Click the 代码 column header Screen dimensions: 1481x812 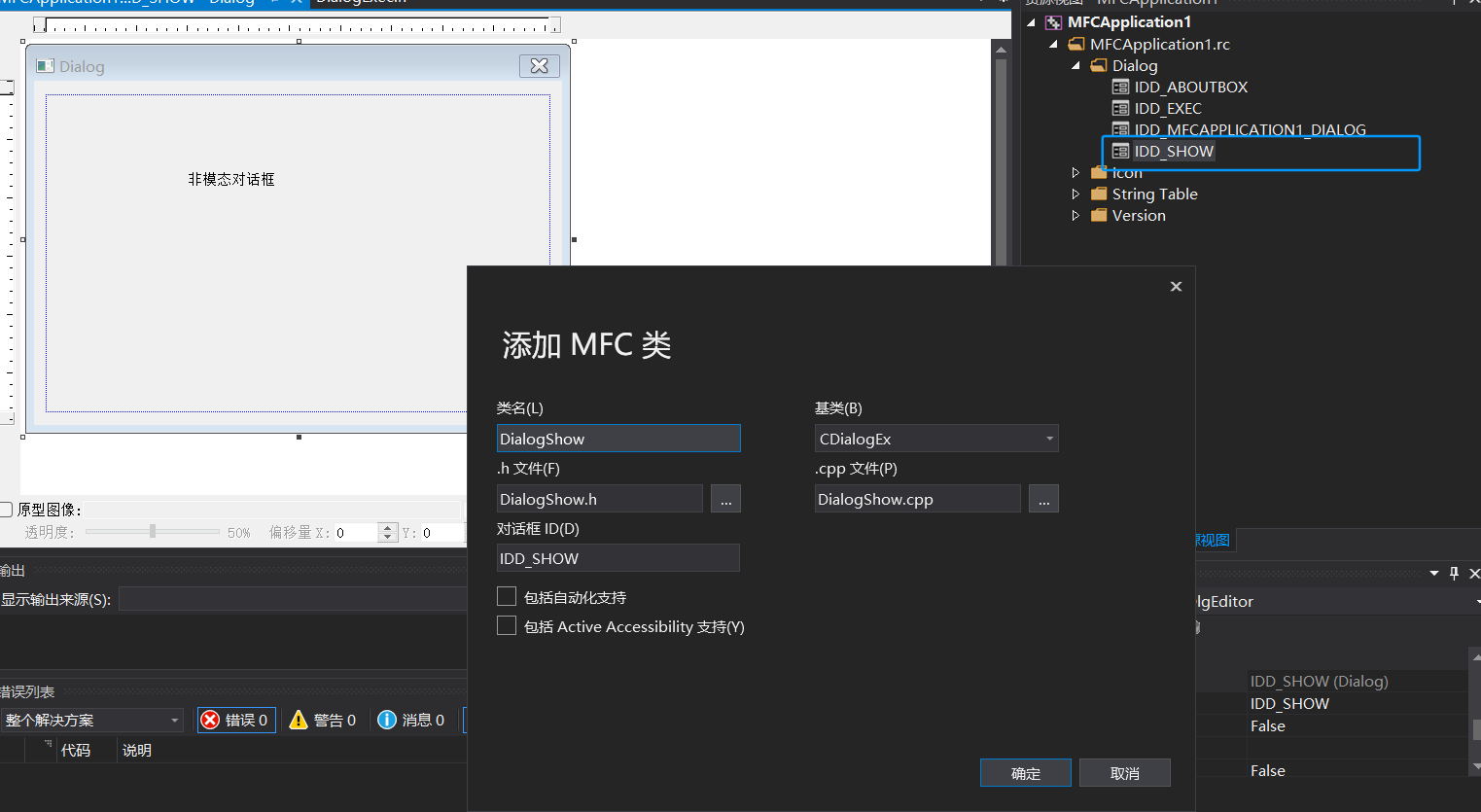point(76,750)
